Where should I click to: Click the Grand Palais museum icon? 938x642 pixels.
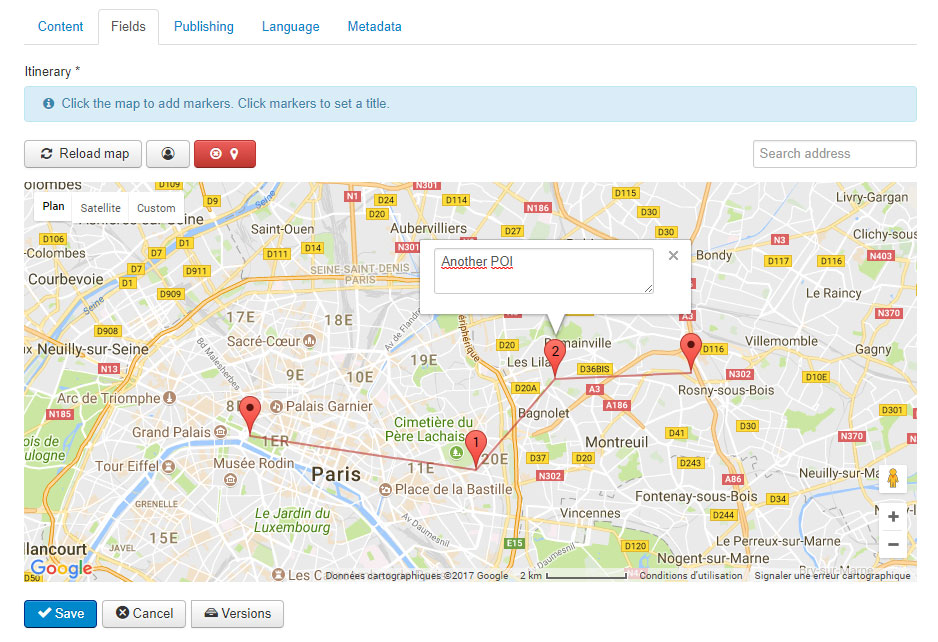click(220, 431)
